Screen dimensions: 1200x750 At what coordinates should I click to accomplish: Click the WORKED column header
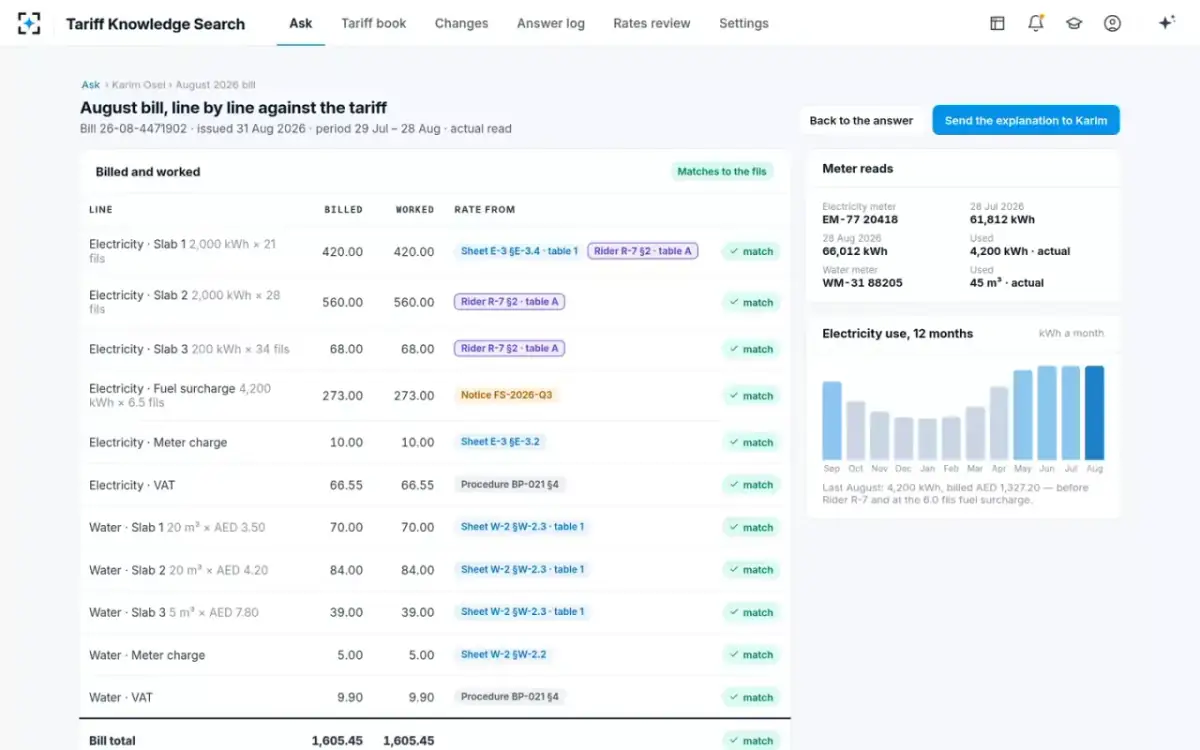[415, 210]
